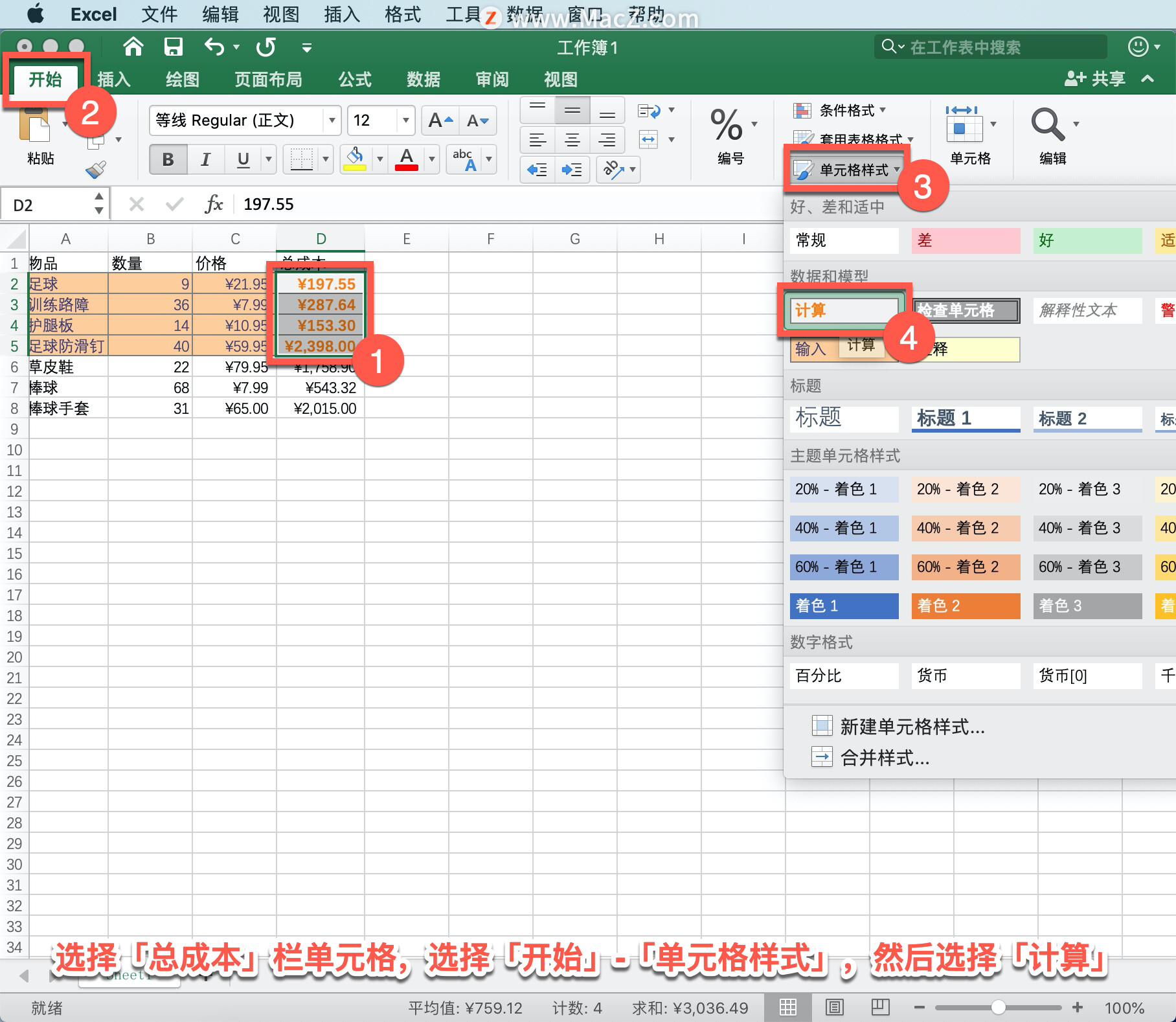Switch to Page Layout view icon in status bar
1176x1022 pixels.
834,1007
